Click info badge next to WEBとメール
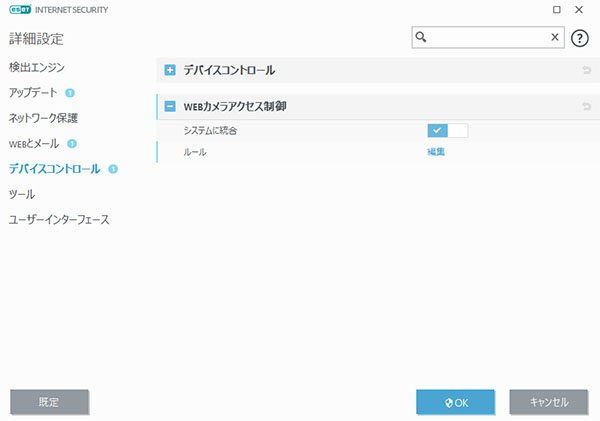Image resolution: width=600 pixels, height=421 pixels. [x=72, y=144]
